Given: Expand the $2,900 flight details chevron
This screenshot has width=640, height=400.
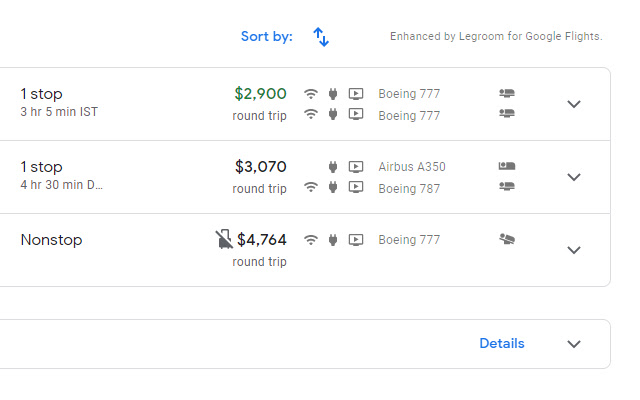Looking at the screenshot, I should coord(574,104).
